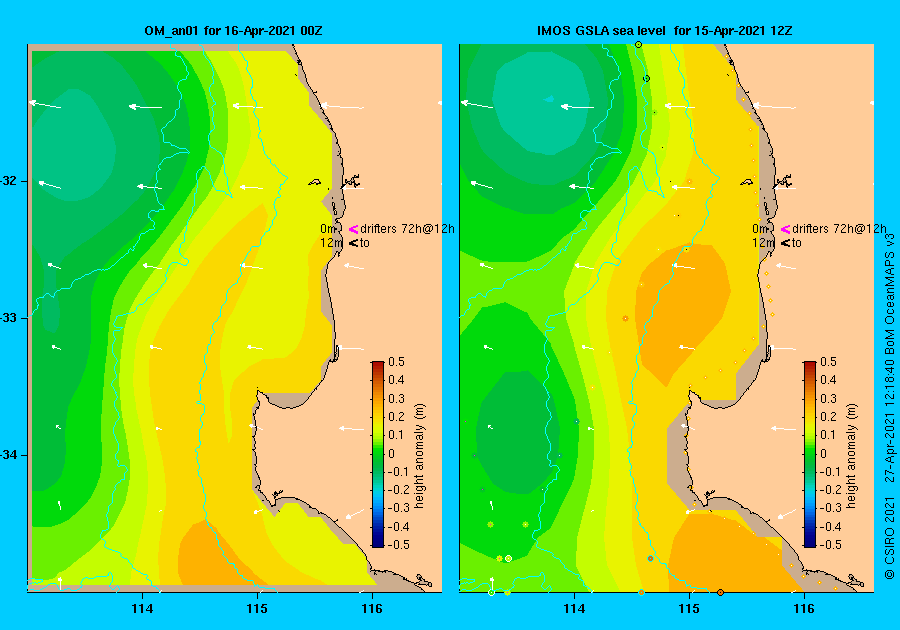Click the left map's 'height anomaly (m)' label
This screenshot has height=630, width=900.
420,456
